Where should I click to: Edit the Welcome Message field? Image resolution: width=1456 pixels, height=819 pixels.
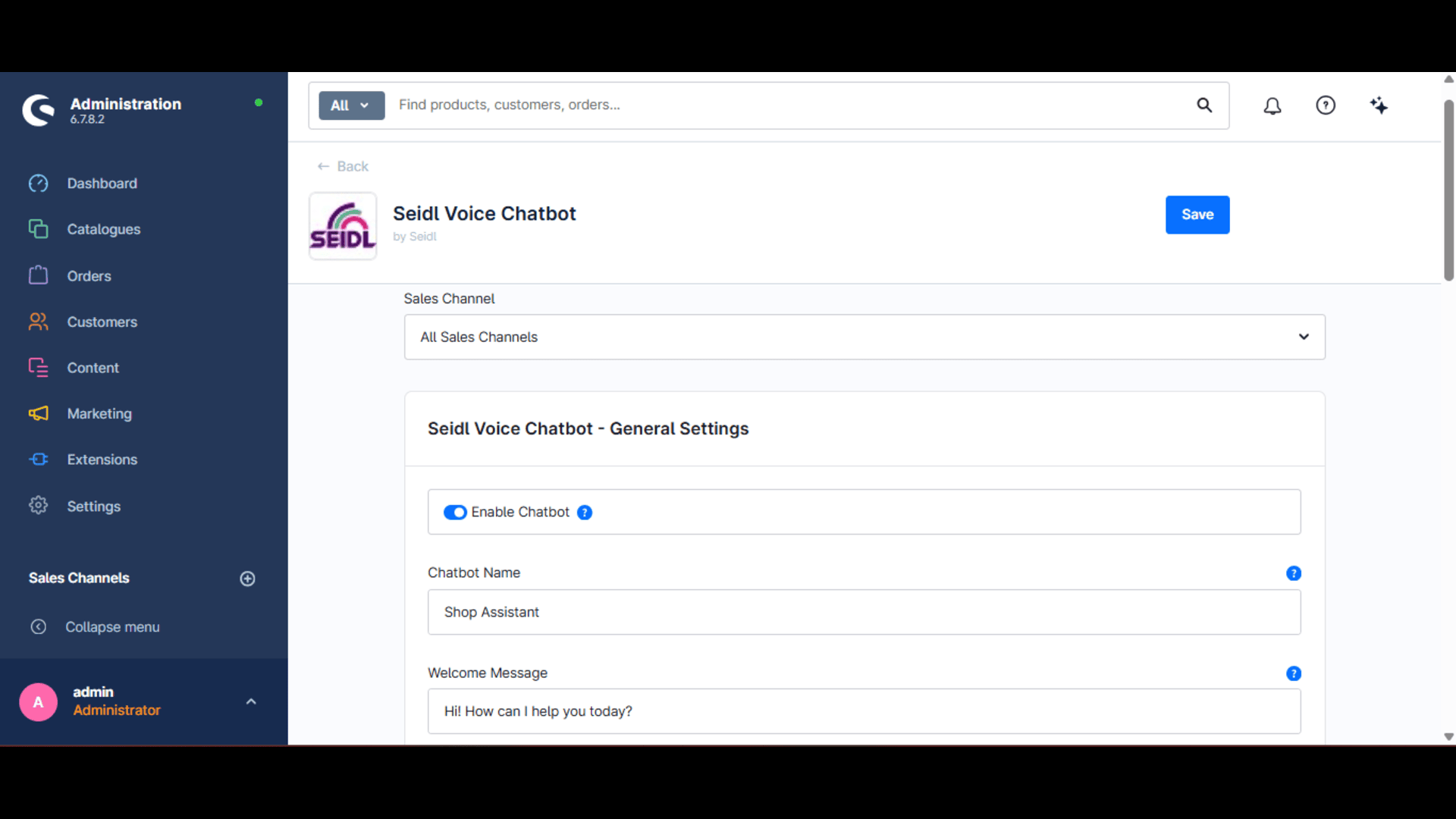tap(864, 711)
